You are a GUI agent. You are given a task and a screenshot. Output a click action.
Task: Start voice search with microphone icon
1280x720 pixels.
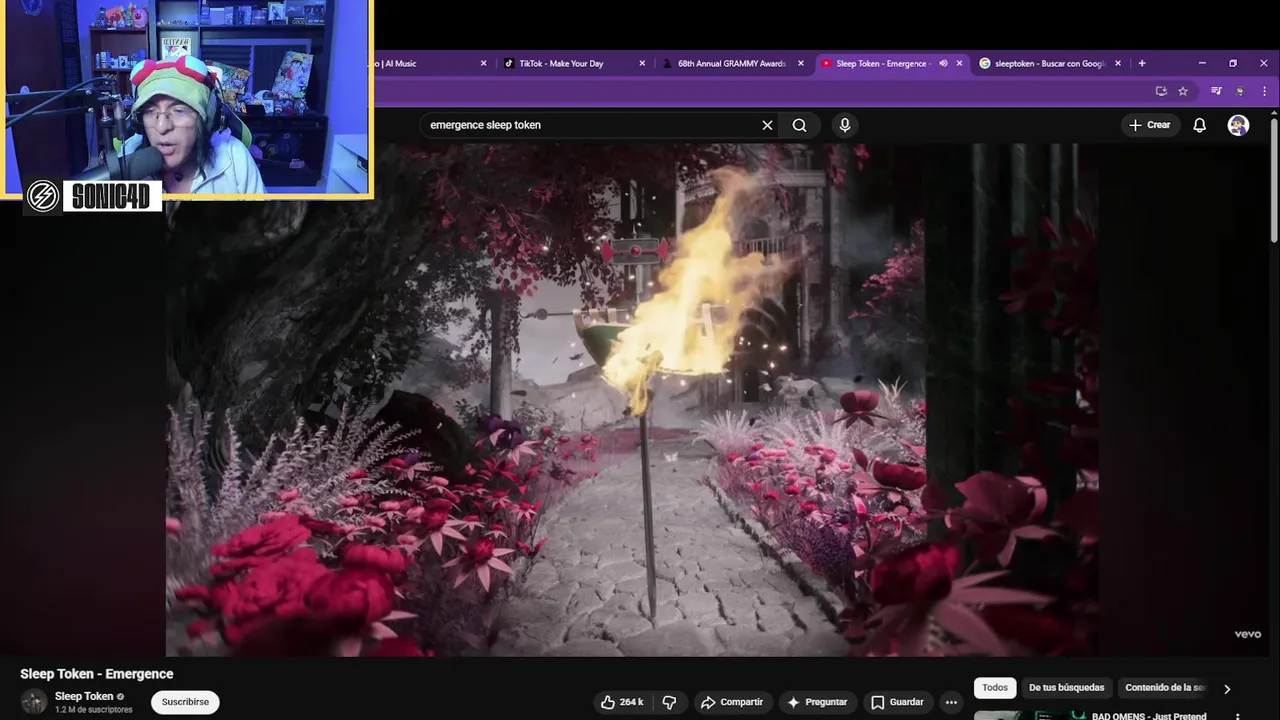click(x=845, y=125)
